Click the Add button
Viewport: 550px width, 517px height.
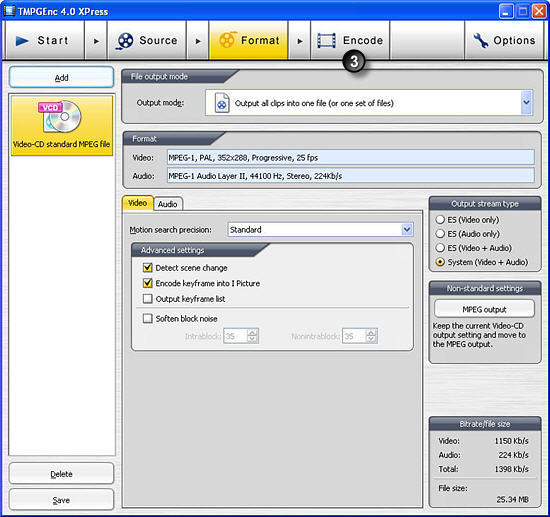pyautogui.click(x=61, y=77)
